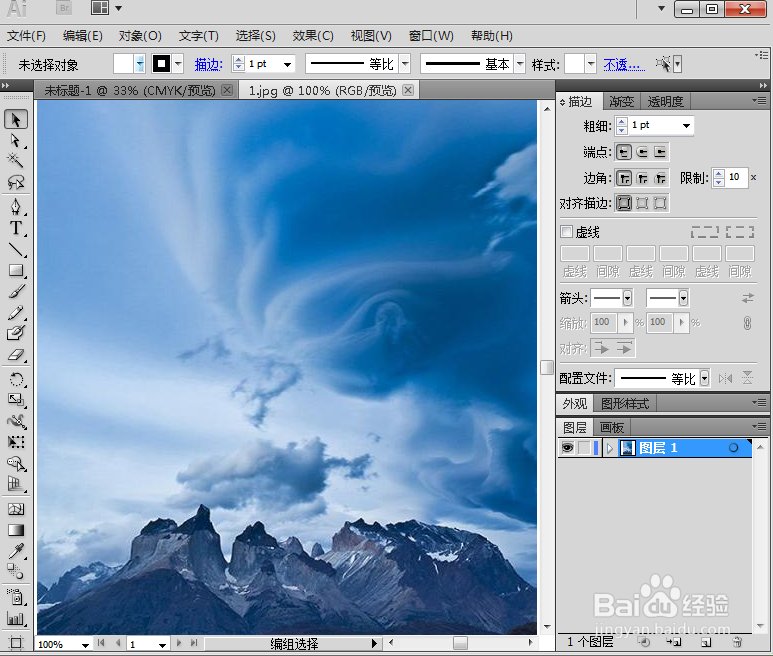Expand the 图层 1 layer disclosure triangle

(x=610, y=448)
